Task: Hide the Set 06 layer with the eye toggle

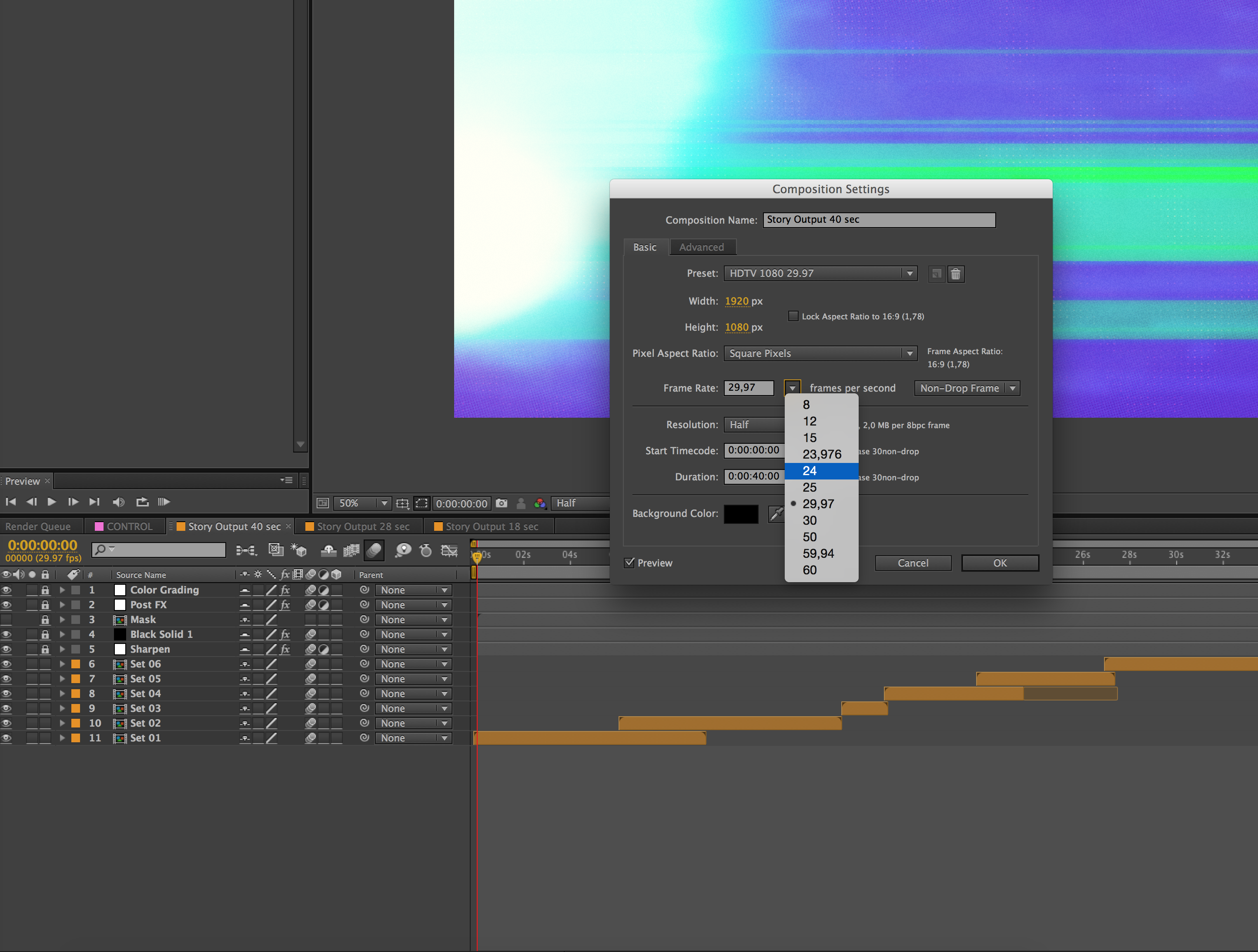Action: point(7,664)
